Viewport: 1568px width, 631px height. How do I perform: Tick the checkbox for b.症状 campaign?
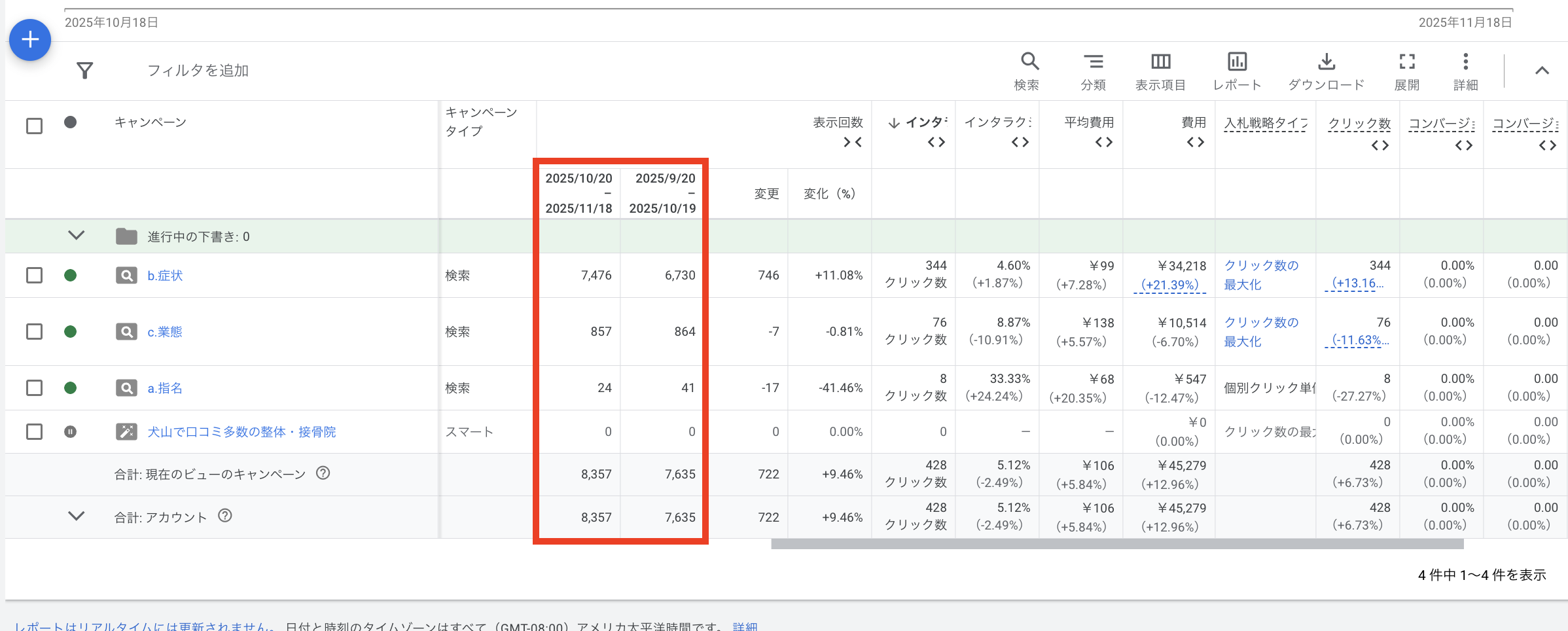[x=34, y=276]
